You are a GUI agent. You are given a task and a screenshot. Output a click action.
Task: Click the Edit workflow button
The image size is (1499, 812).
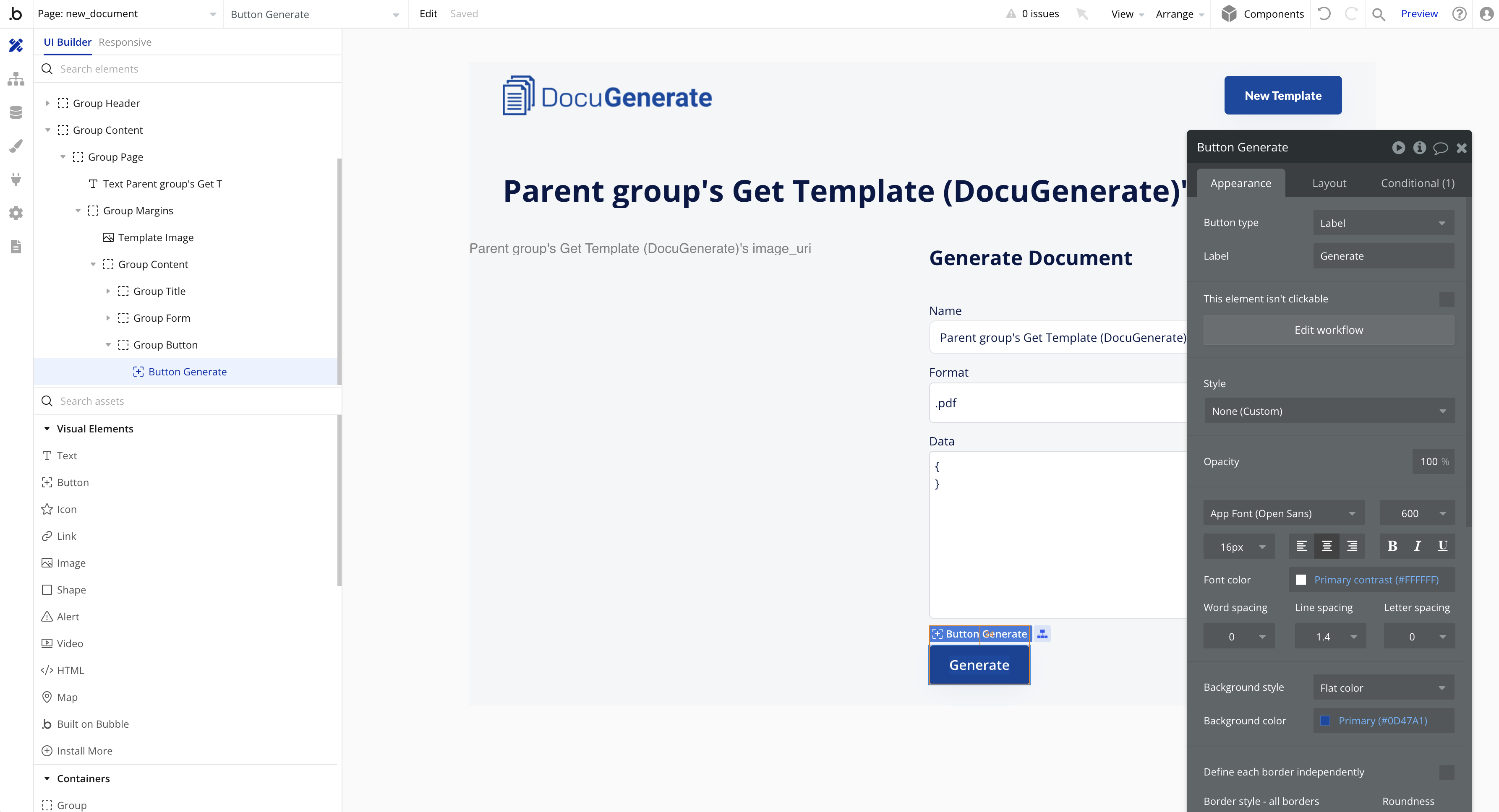(x=1329, y=329)
